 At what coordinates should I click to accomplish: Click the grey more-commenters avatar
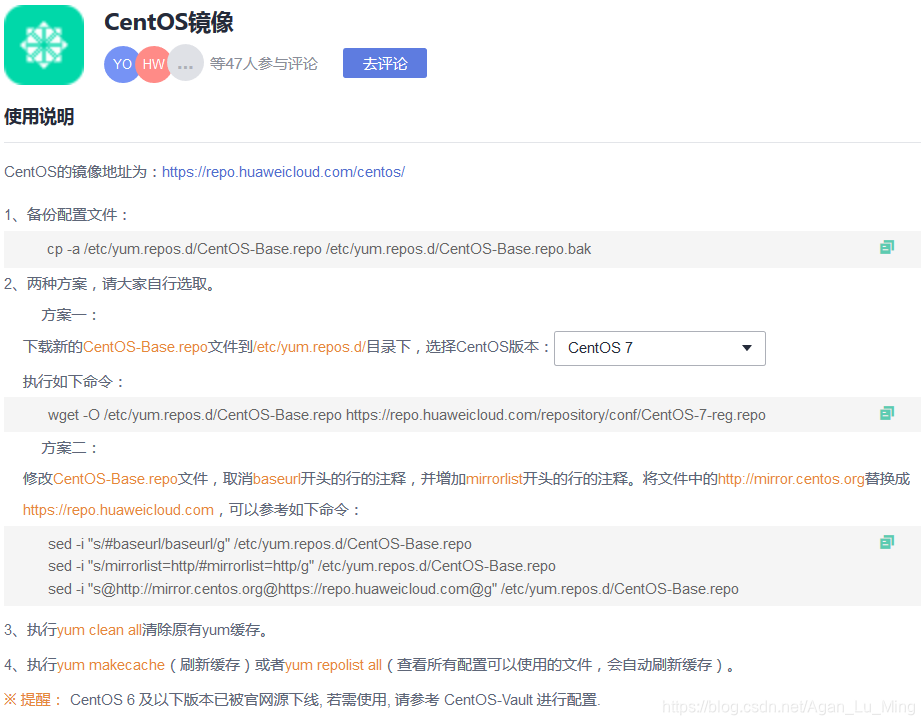point(186,64)
